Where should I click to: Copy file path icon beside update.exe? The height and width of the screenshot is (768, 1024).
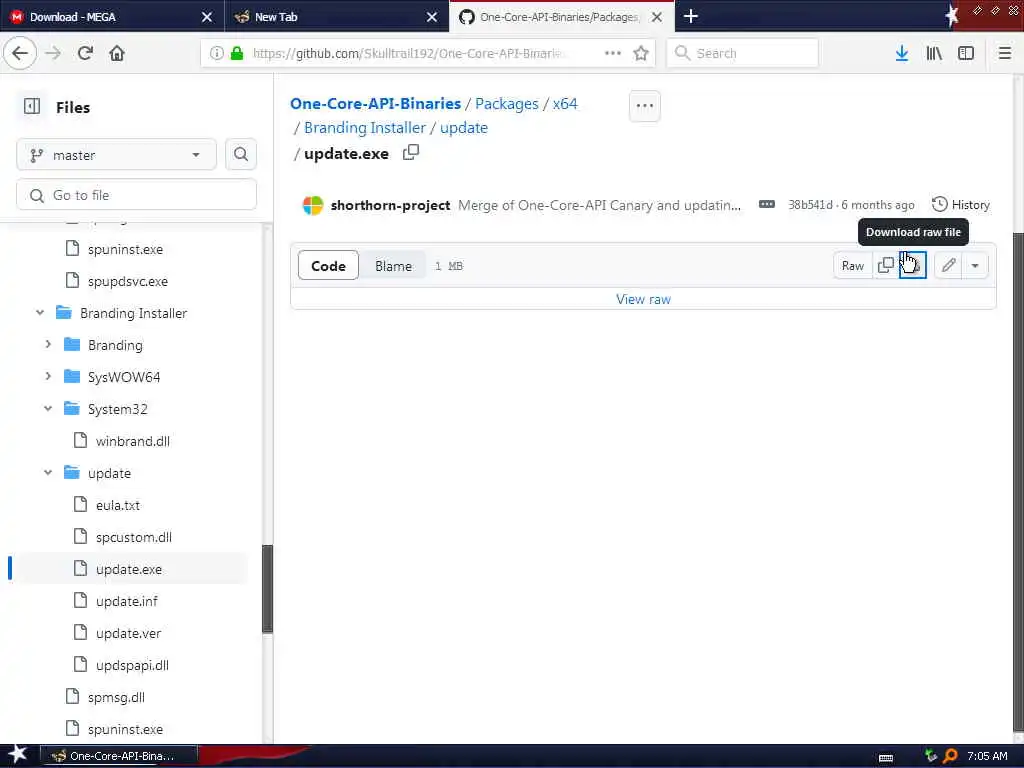click(x=411, y=153)
